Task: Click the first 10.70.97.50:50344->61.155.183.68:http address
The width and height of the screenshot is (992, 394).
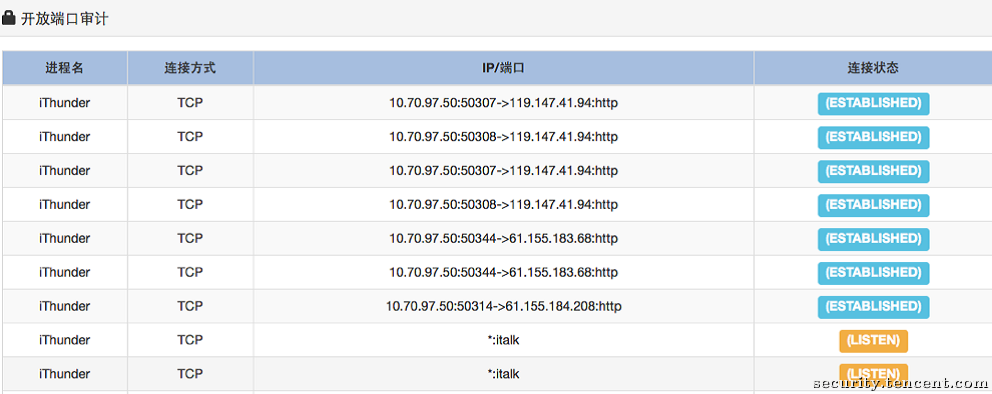Action: 504,239
